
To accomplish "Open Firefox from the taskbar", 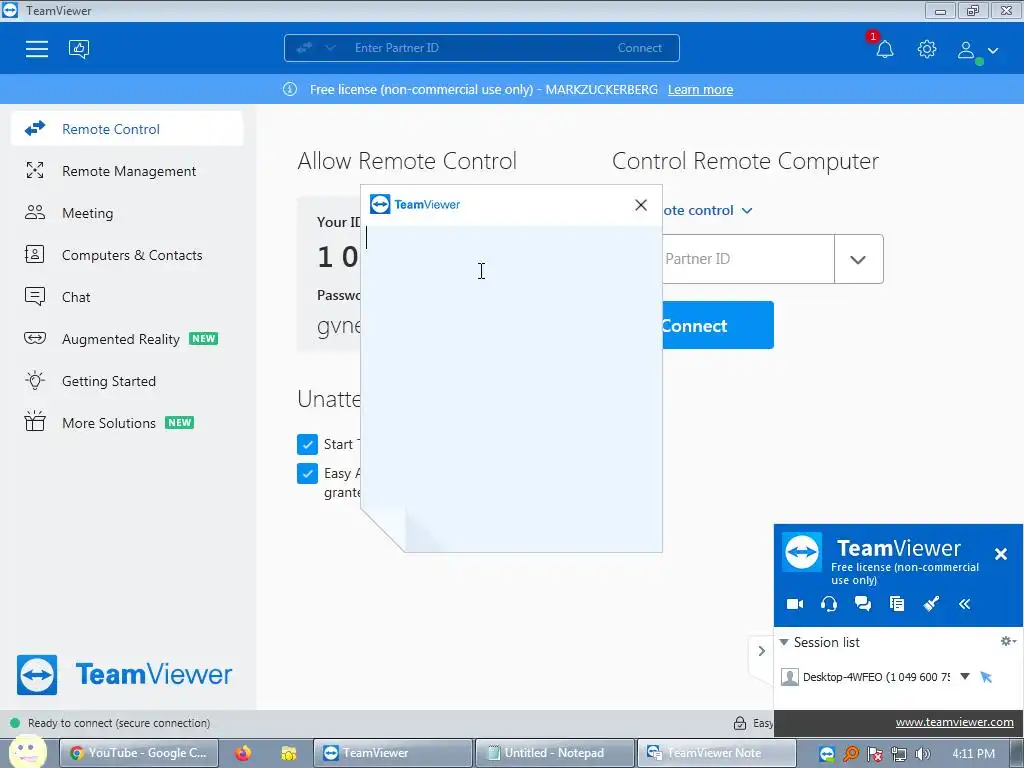I will 242,754.
